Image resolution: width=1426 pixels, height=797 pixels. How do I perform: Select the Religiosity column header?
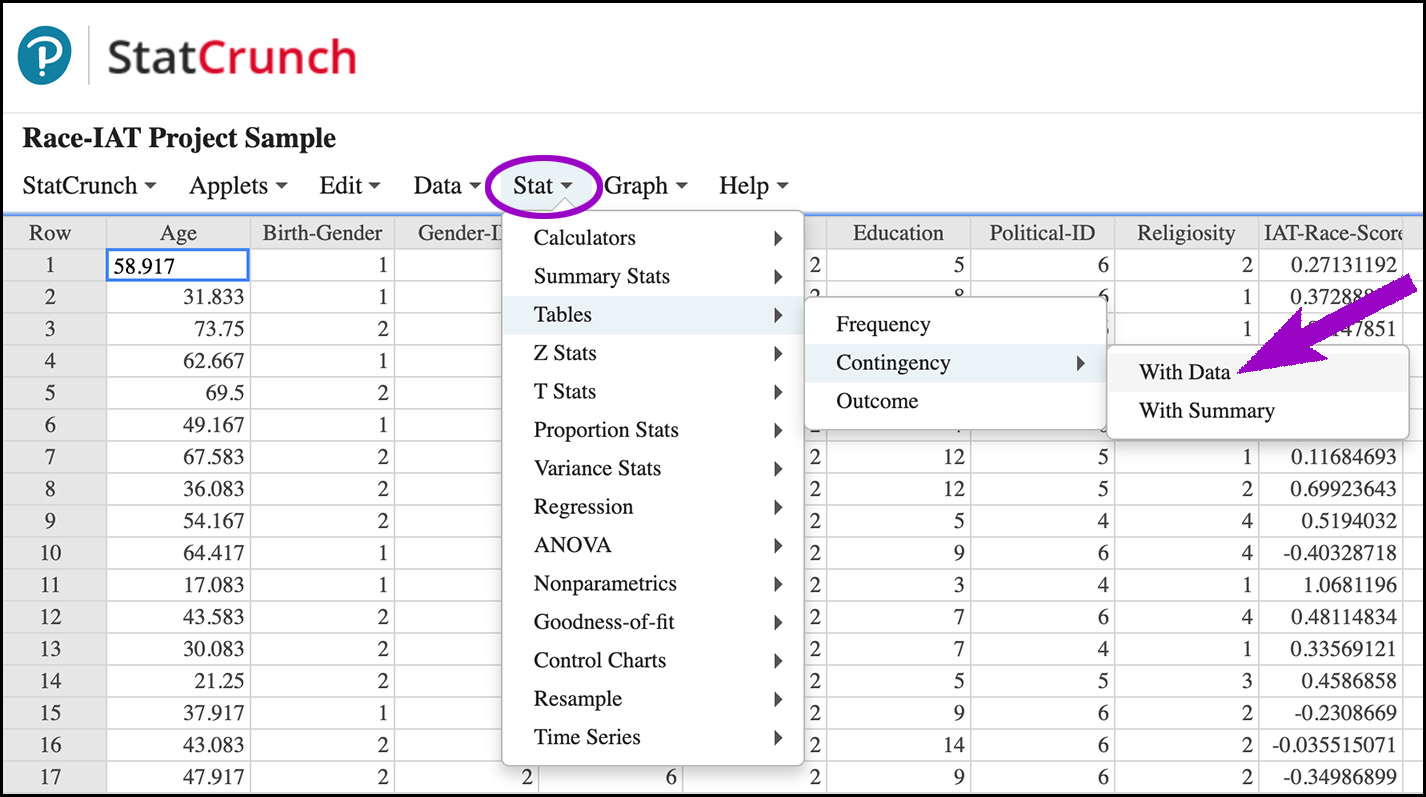(1186, 233)
